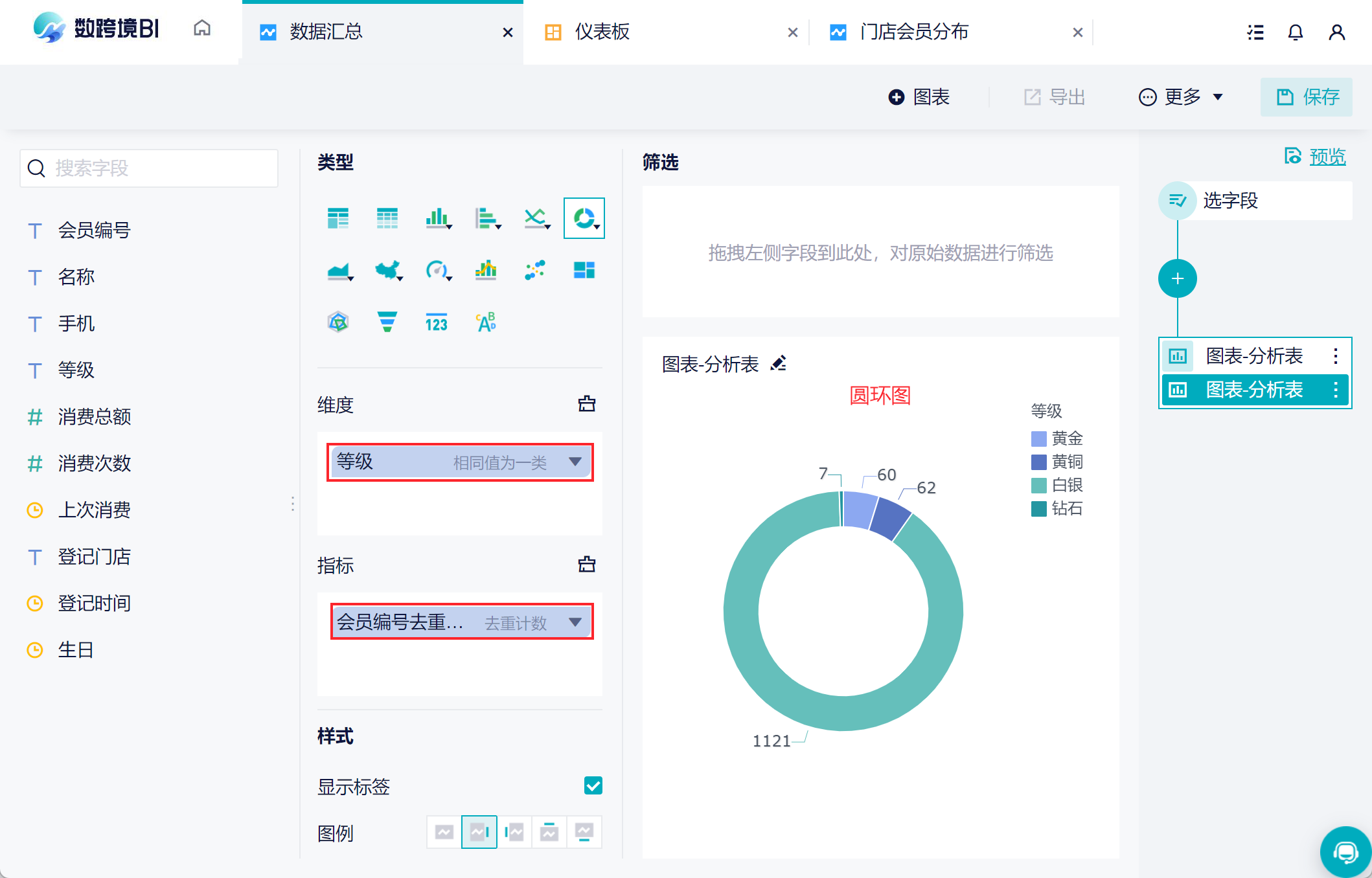1372x878 pixels.
Task: Select the funnel chart type icon
Action: [387, 322]
